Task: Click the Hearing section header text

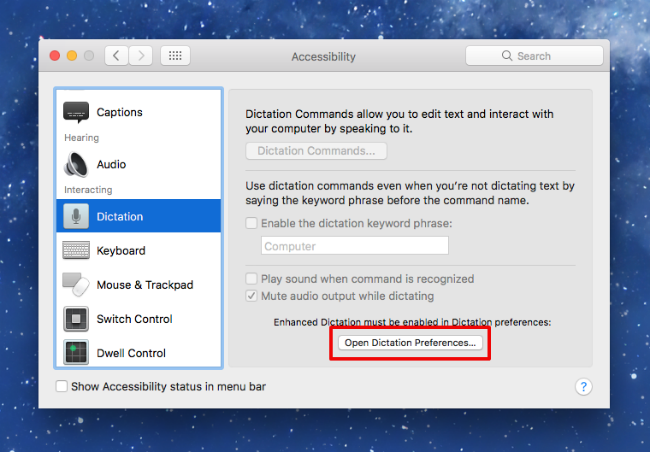Action: (82, 138)
